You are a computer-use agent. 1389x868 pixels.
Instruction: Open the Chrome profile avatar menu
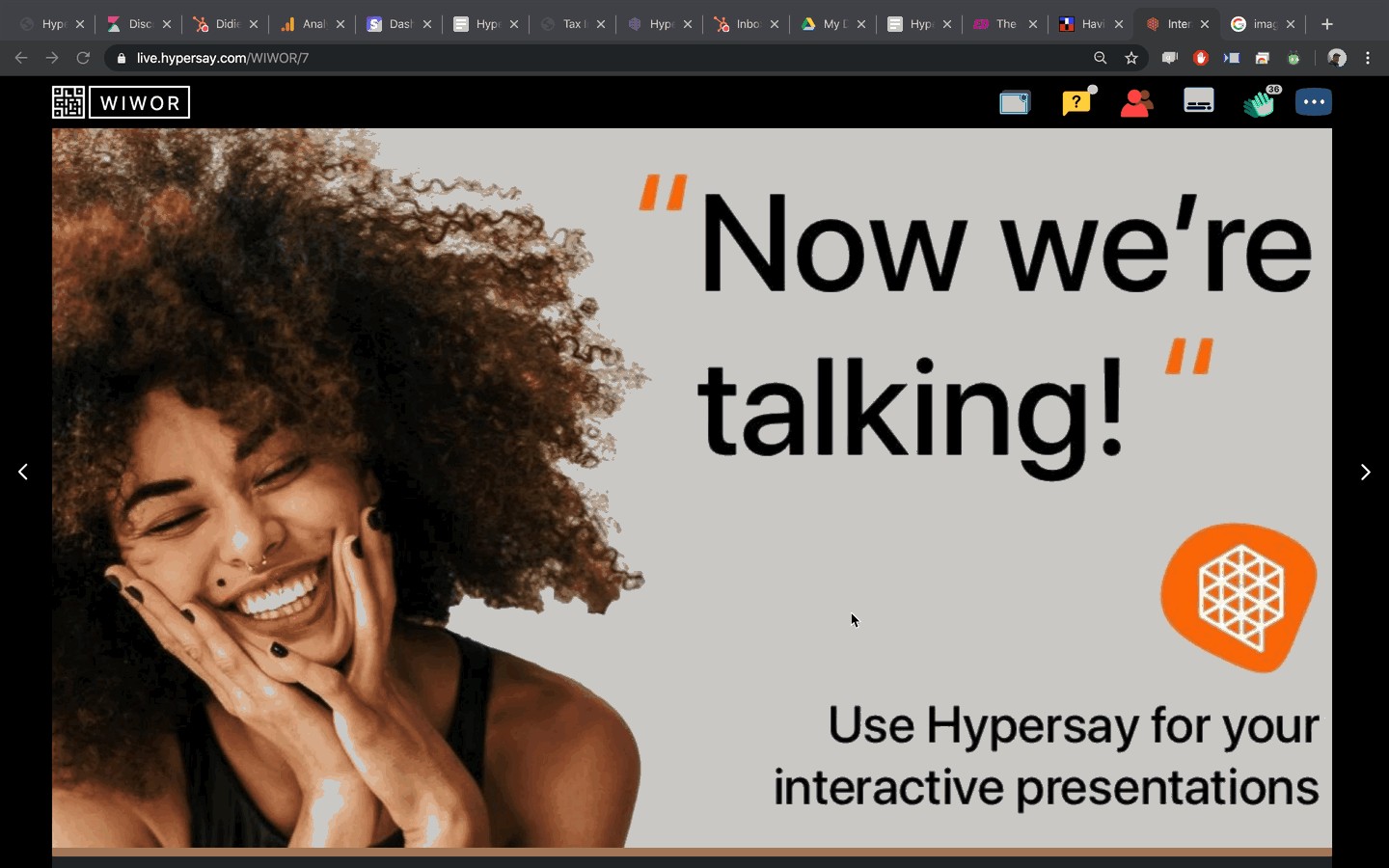[1337, 58]
